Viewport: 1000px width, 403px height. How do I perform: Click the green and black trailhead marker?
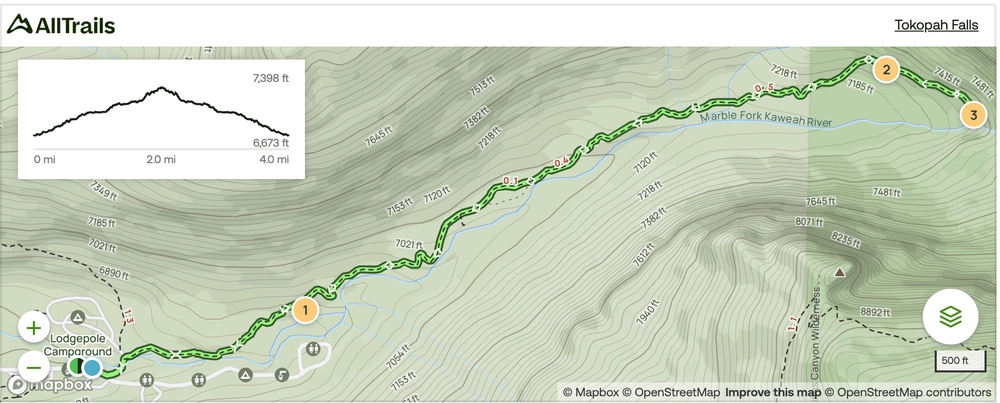pyautogui.click(x=76, y=367)
